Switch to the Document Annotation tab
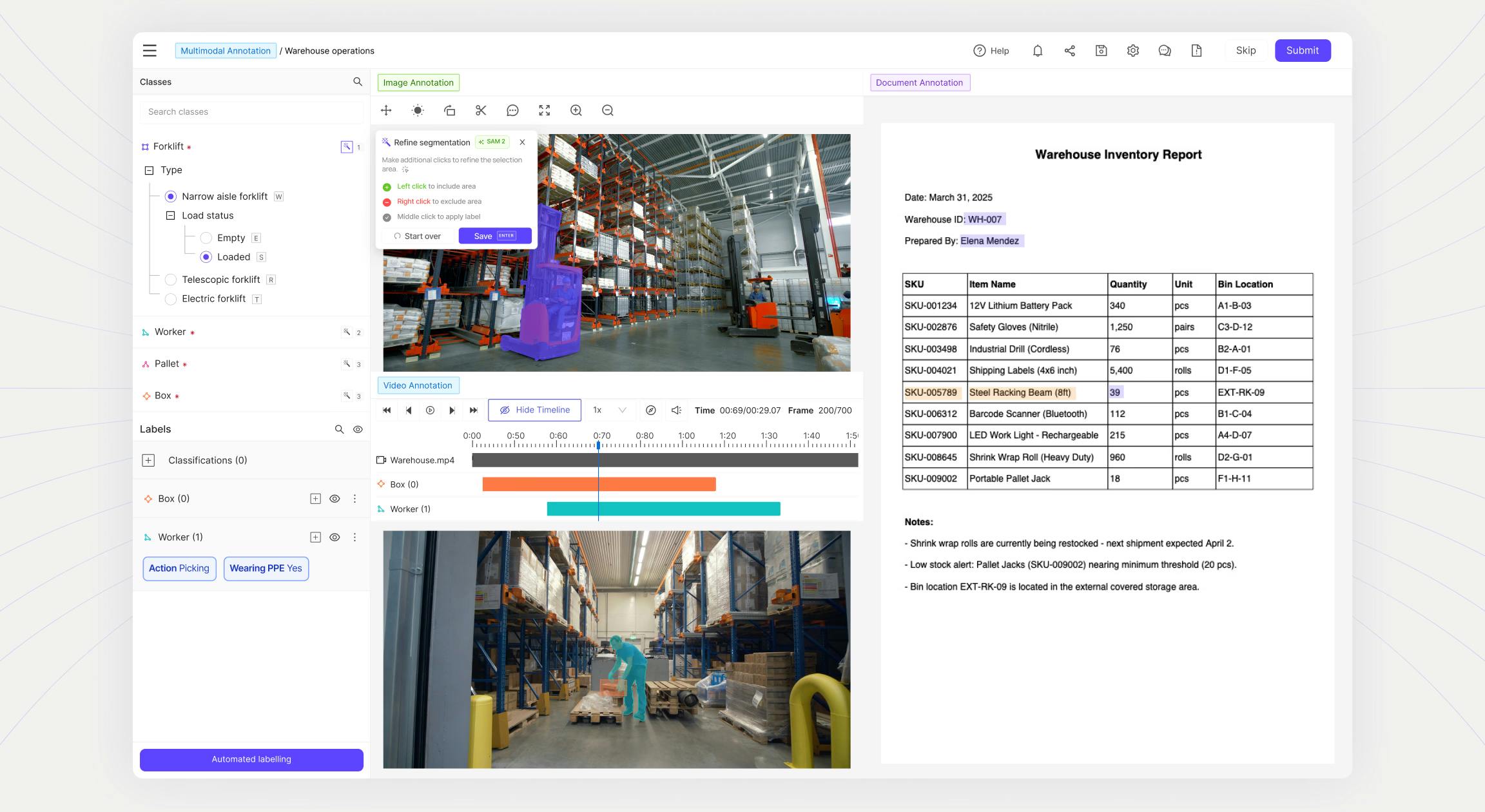 [x=920, y=82]
